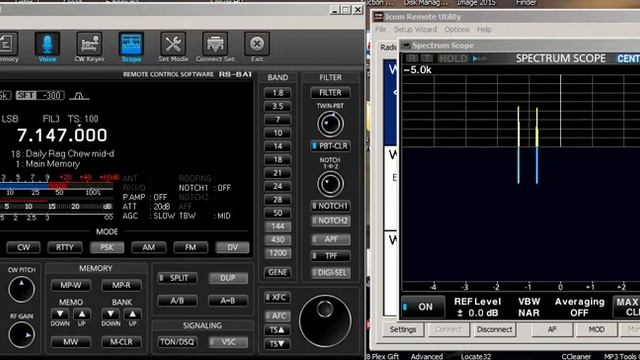
Task: Click Disconnect button in Remote Utility
Action: pyautogui.click(x=494, y=329)
